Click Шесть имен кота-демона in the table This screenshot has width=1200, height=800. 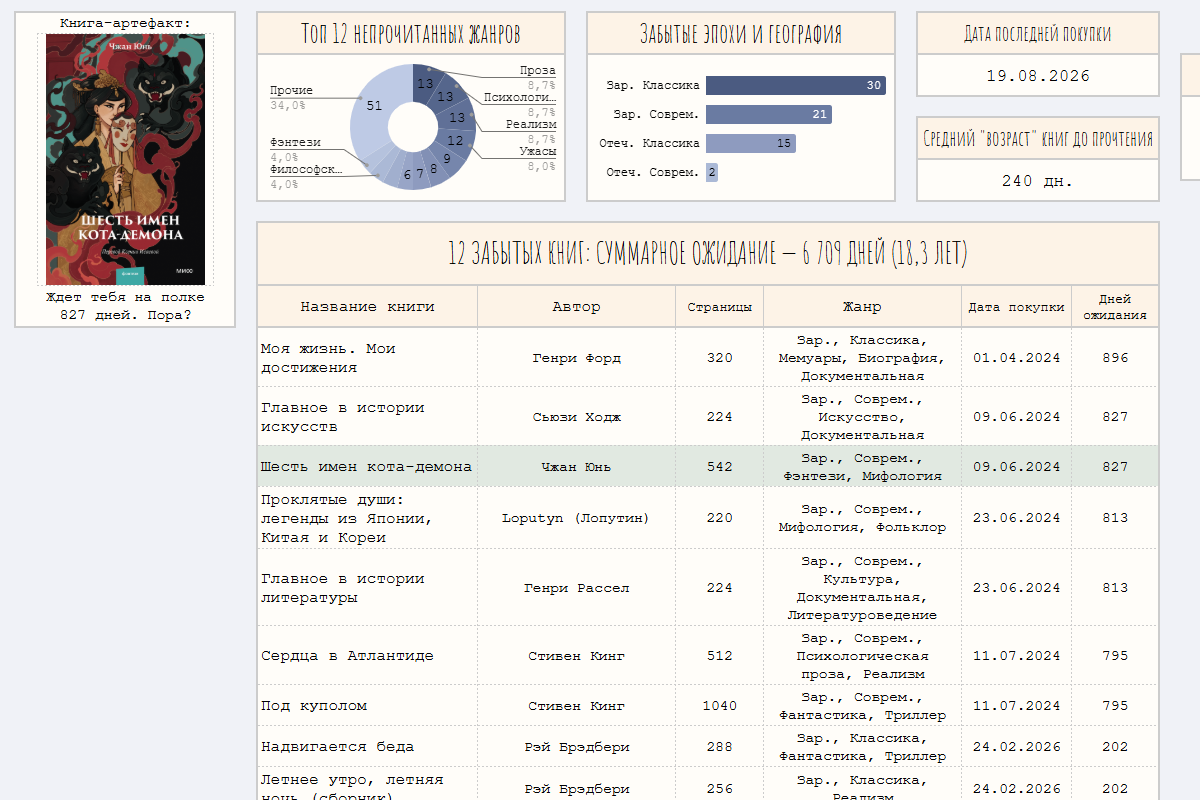pos(366,467)
